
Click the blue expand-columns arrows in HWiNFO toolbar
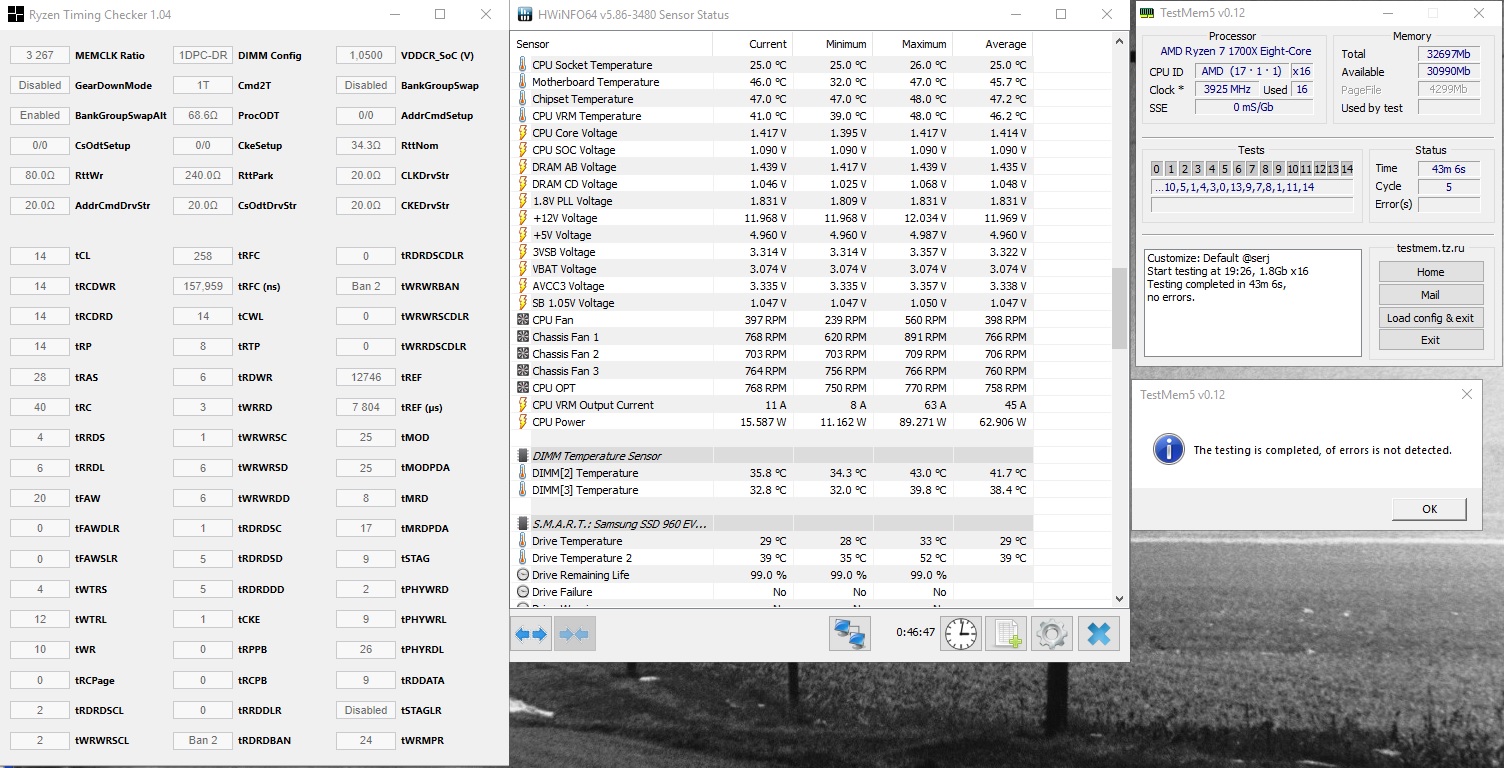531,634
